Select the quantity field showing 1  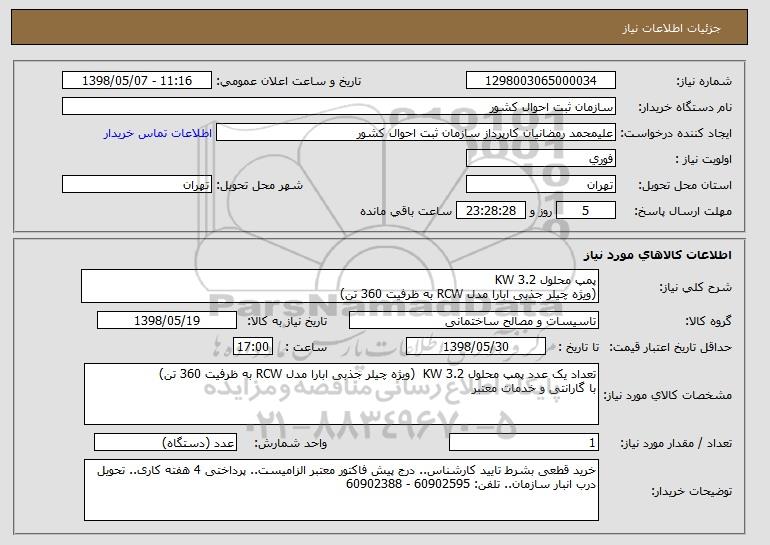point(524,442)
